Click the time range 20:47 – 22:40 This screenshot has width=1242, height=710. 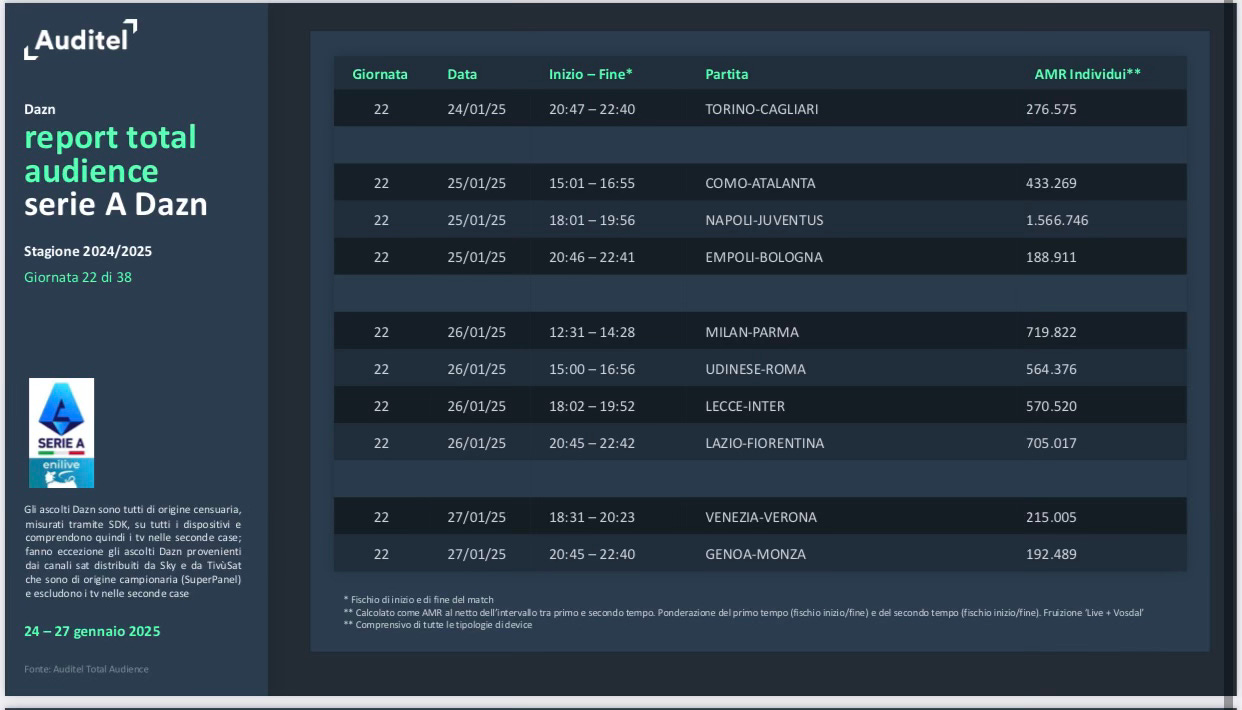click(x=592, y=109)
